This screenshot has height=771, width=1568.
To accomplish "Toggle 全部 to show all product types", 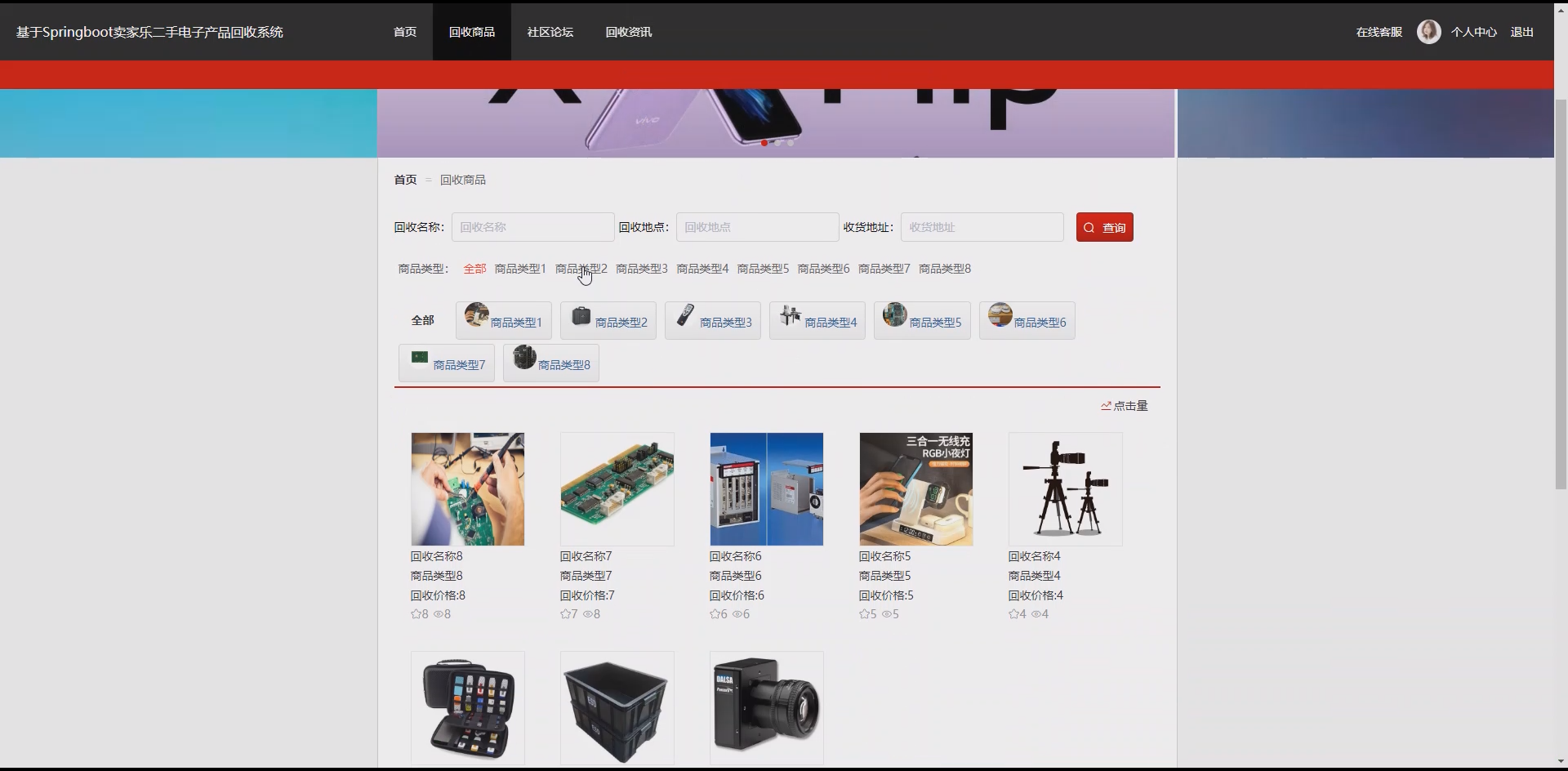I will 474,268.
